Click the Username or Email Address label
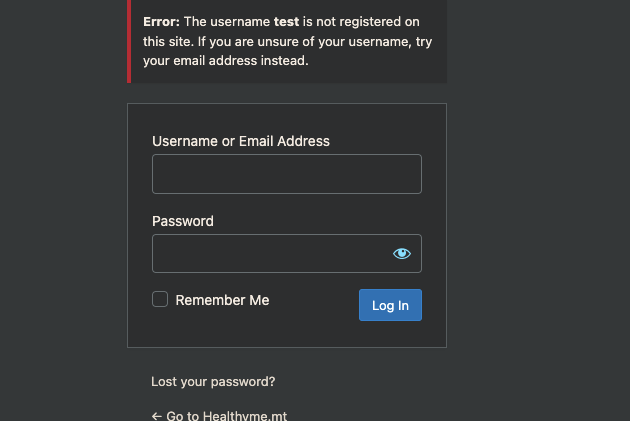The image size is (630, 421). 241,141
